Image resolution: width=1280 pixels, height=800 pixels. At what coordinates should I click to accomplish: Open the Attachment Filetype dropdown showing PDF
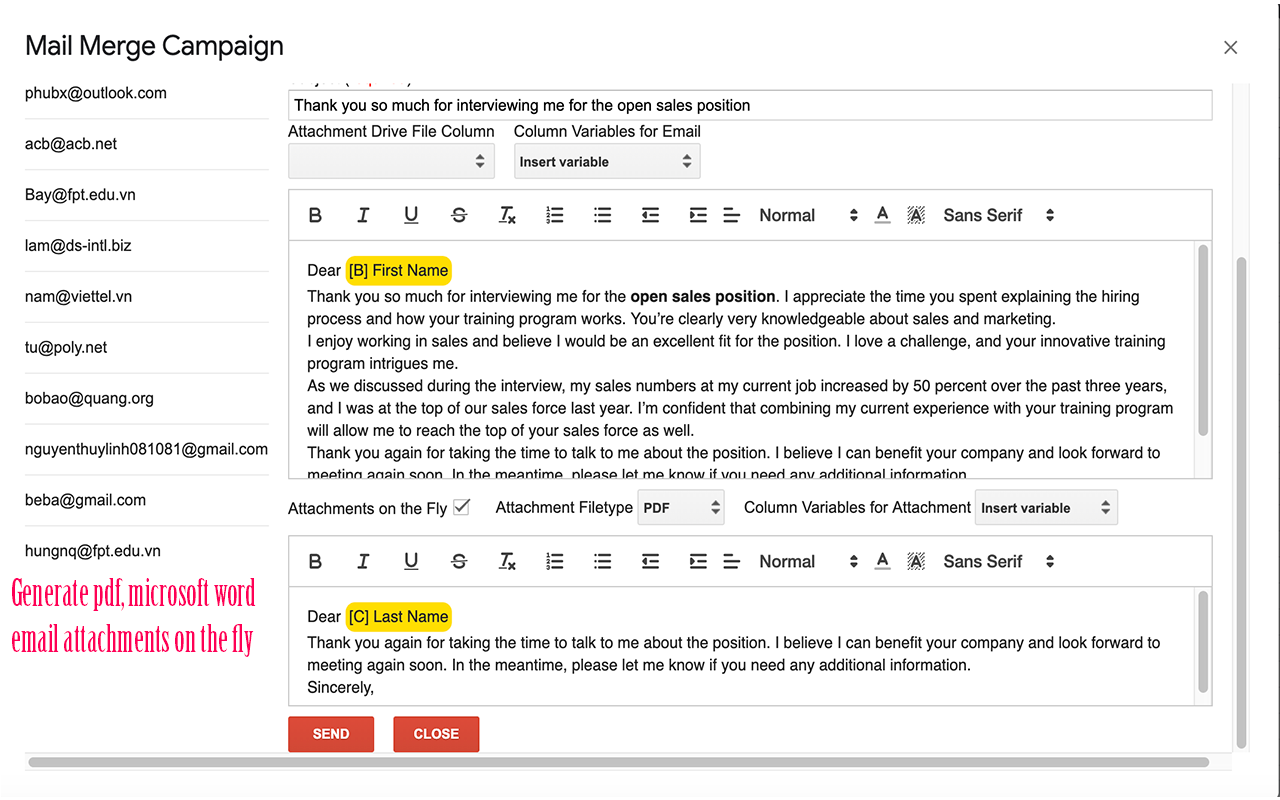[x=681, y=507]
